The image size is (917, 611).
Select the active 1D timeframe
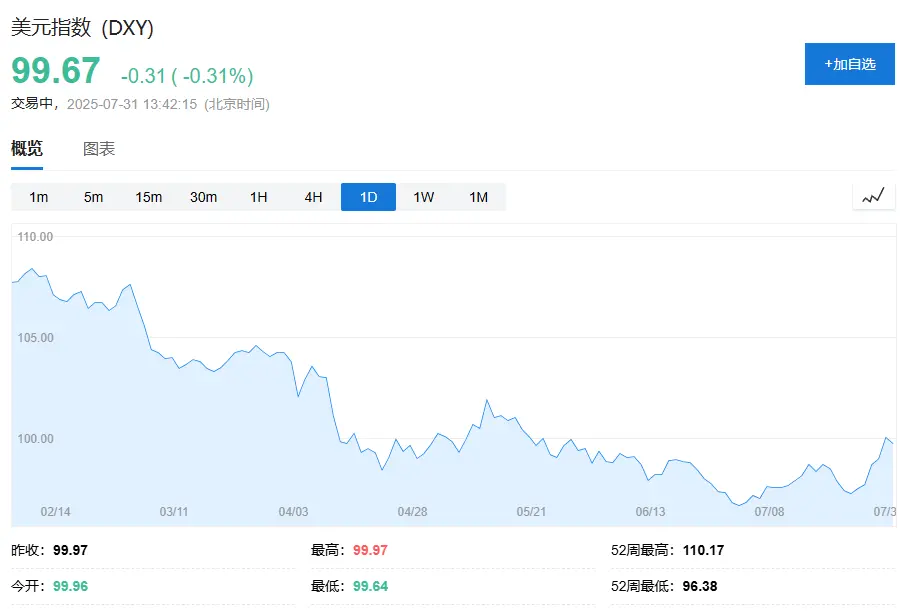click(x=368, y=197)
